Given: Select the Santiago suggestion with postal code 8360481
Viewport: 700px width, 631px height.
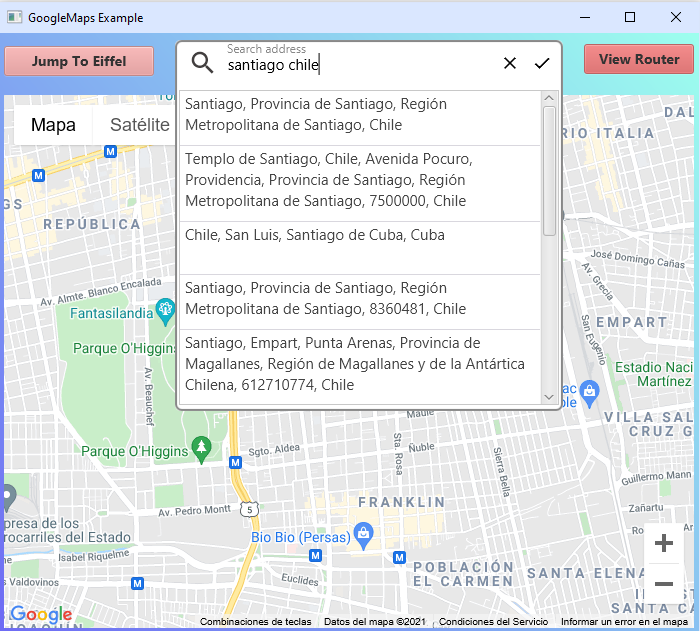Looking at the screenshot, I should tap(360, 302).
